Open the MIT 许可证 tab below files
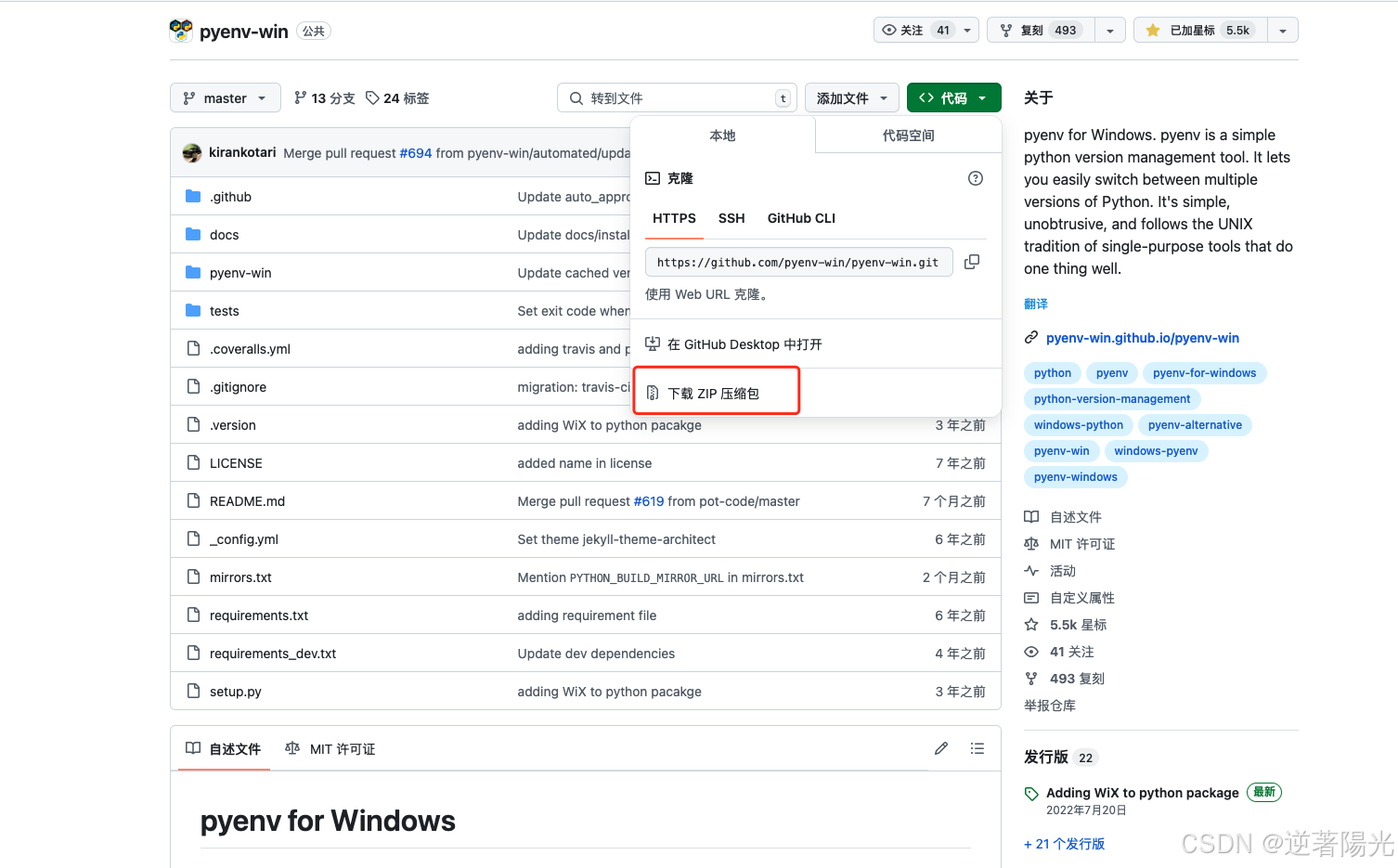 pyautogui.click(x=330, y=748)
